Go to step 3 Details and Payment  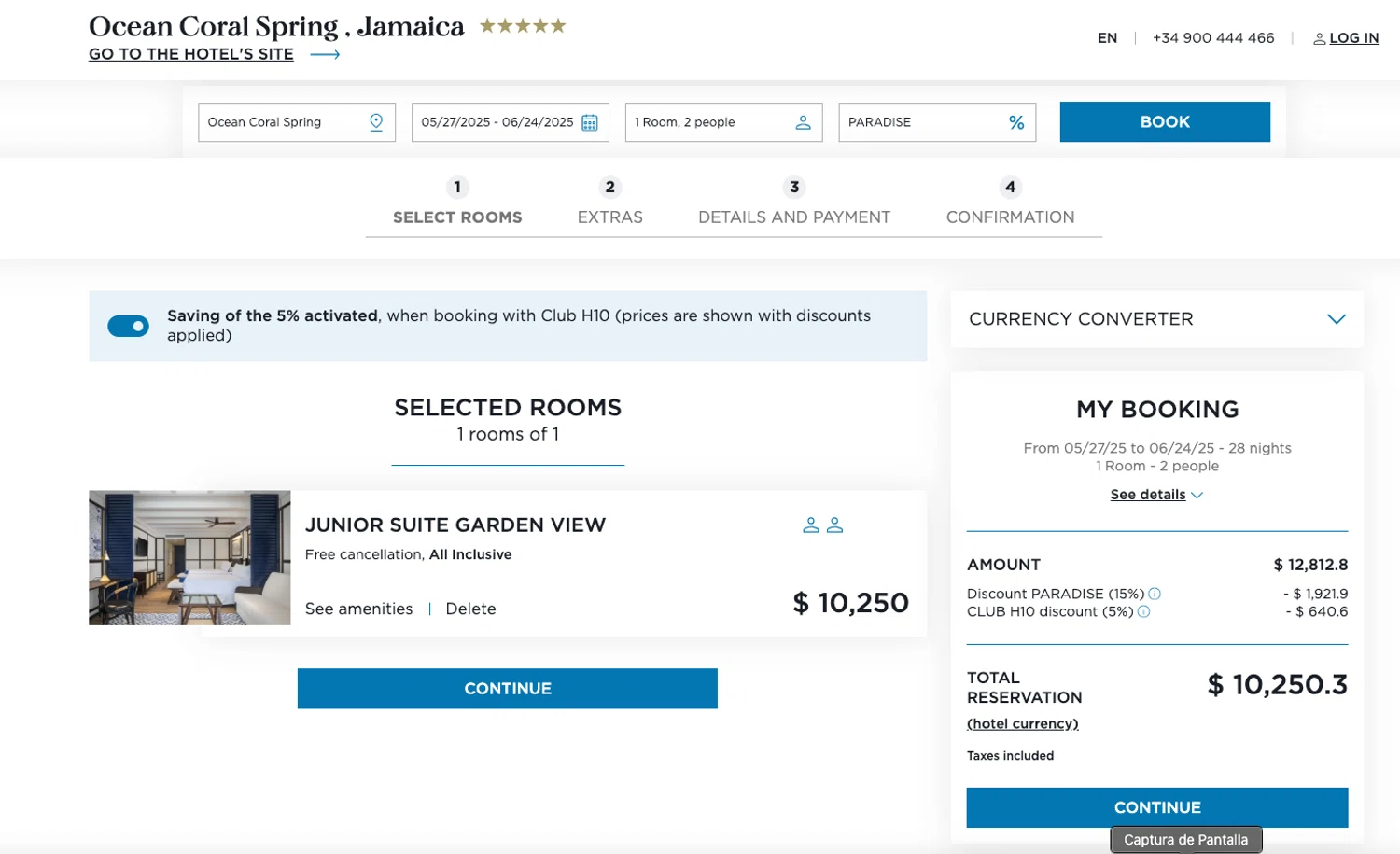click(x=794, y=203)
